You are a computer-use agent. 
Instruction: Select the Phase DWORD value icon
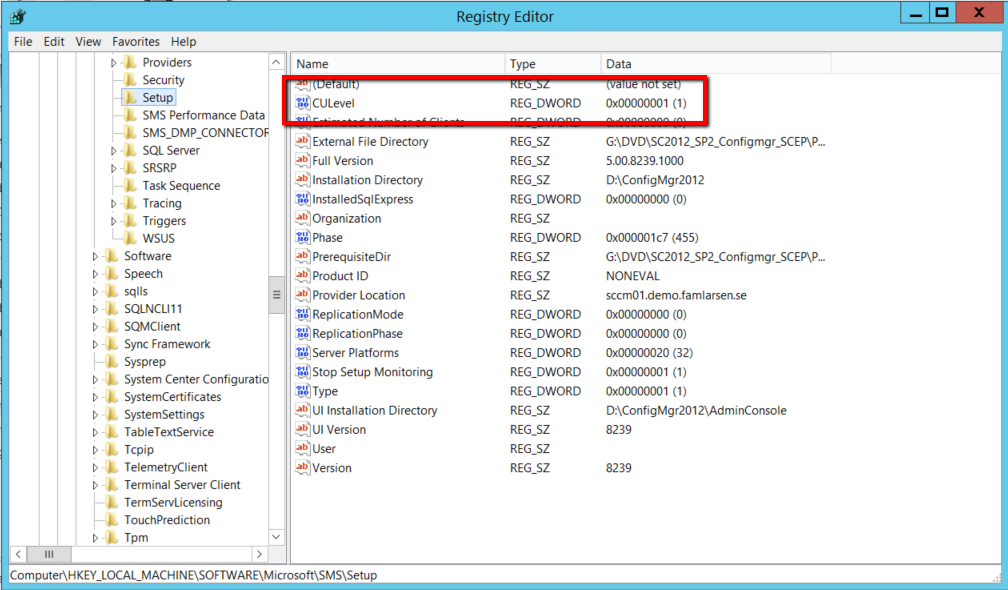point(303,238)
